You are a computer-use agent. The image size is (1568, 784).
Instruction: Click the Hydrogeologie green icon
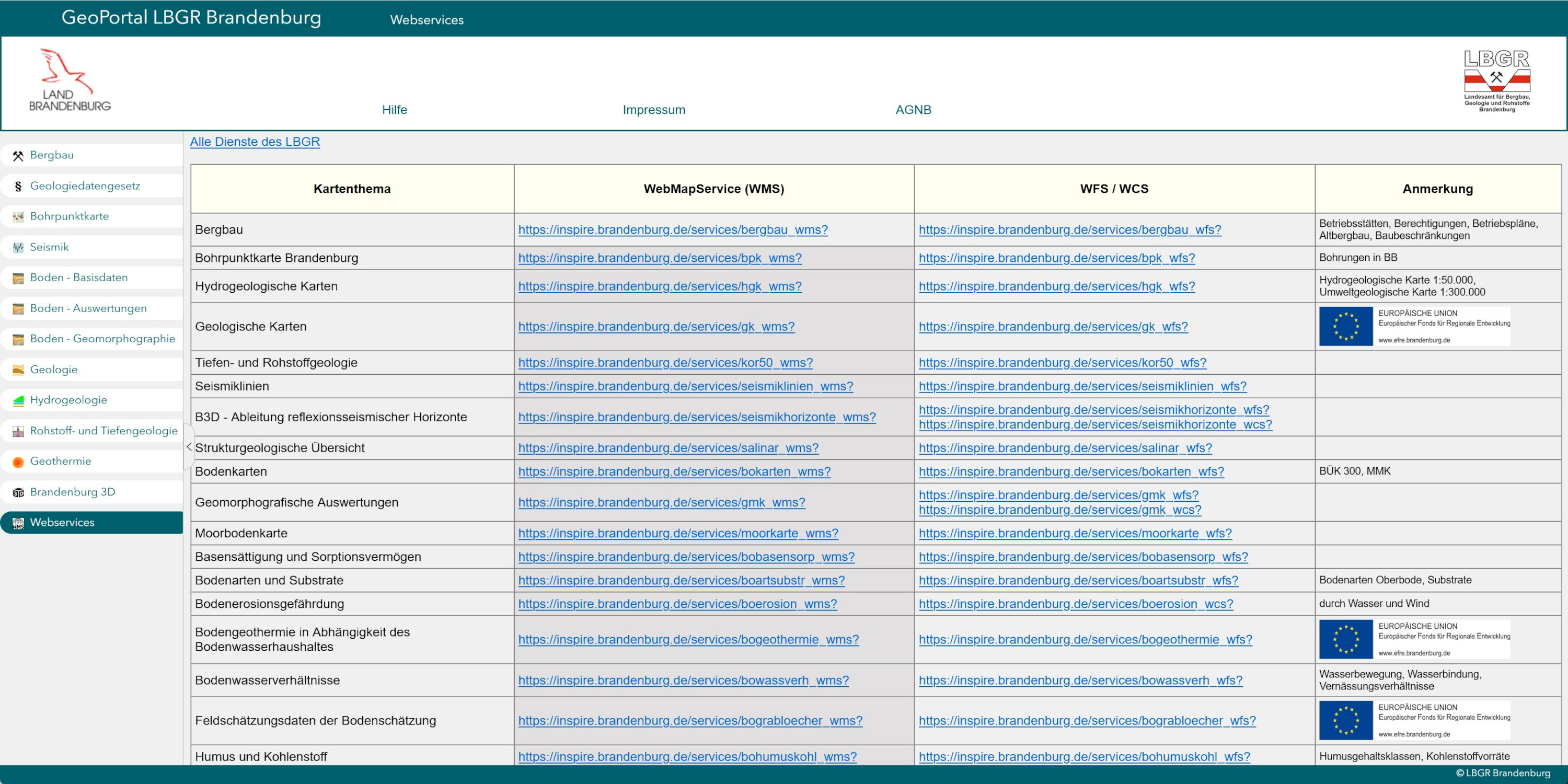18,400
